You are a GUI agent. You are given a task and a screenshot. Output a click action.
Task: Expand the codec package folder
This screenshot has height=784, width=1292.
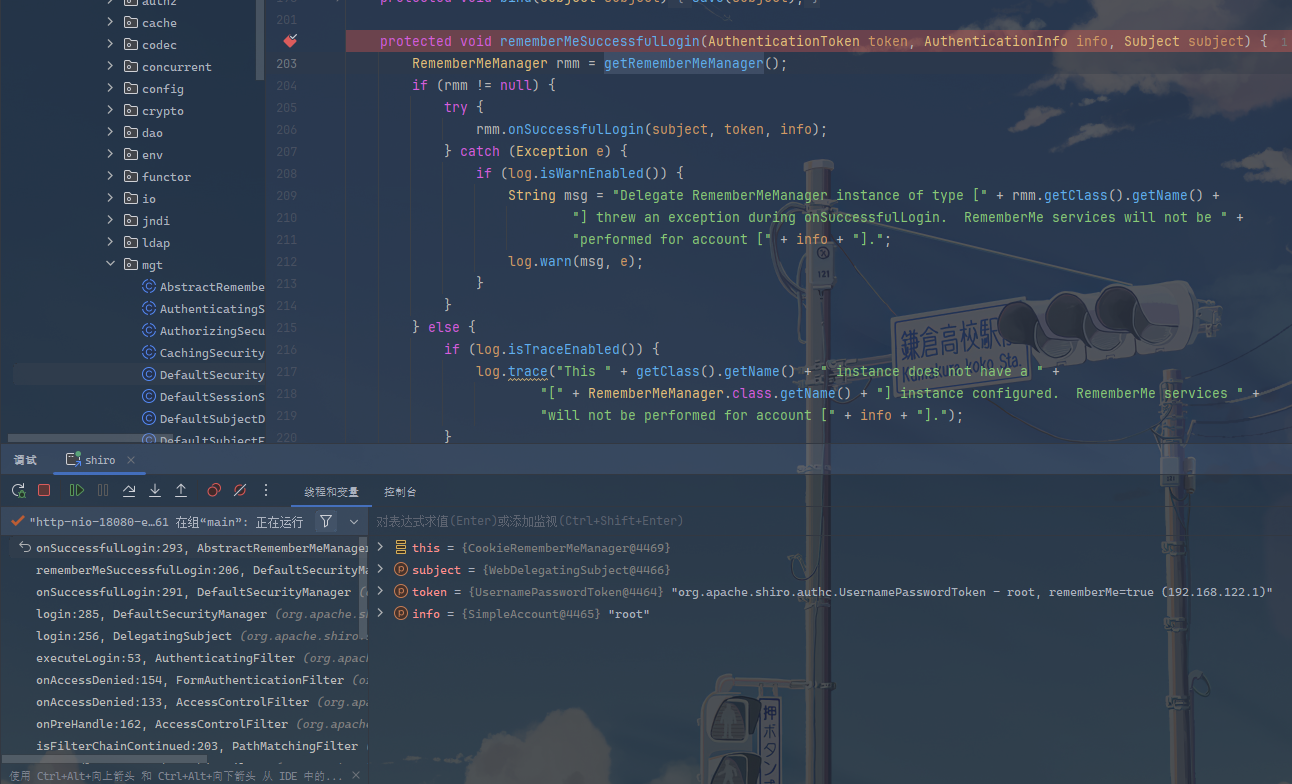pyautogui.click(x=110, y=44)
